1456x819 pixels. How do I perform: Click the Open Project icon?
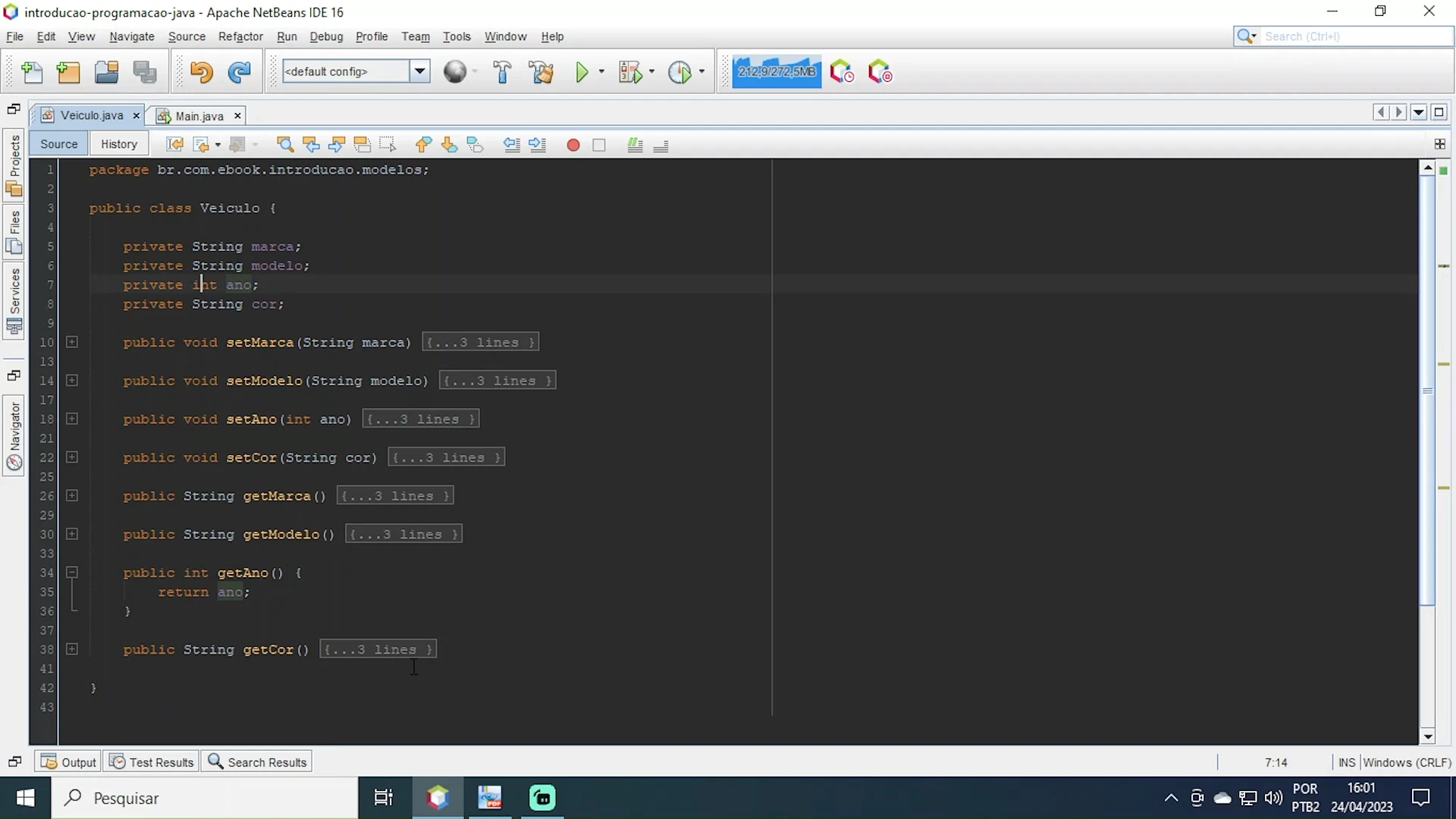(x=106, y=72)
